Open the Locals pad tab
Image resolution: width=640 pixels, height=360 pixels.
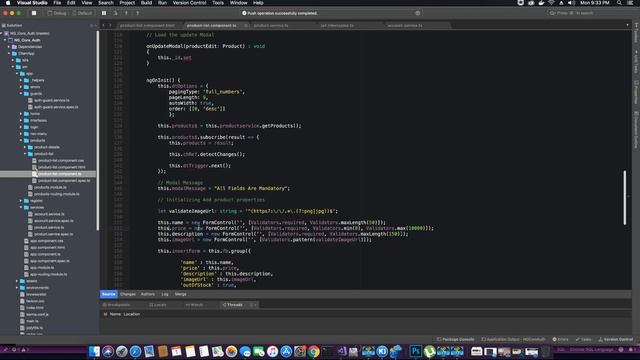point(158,305)
